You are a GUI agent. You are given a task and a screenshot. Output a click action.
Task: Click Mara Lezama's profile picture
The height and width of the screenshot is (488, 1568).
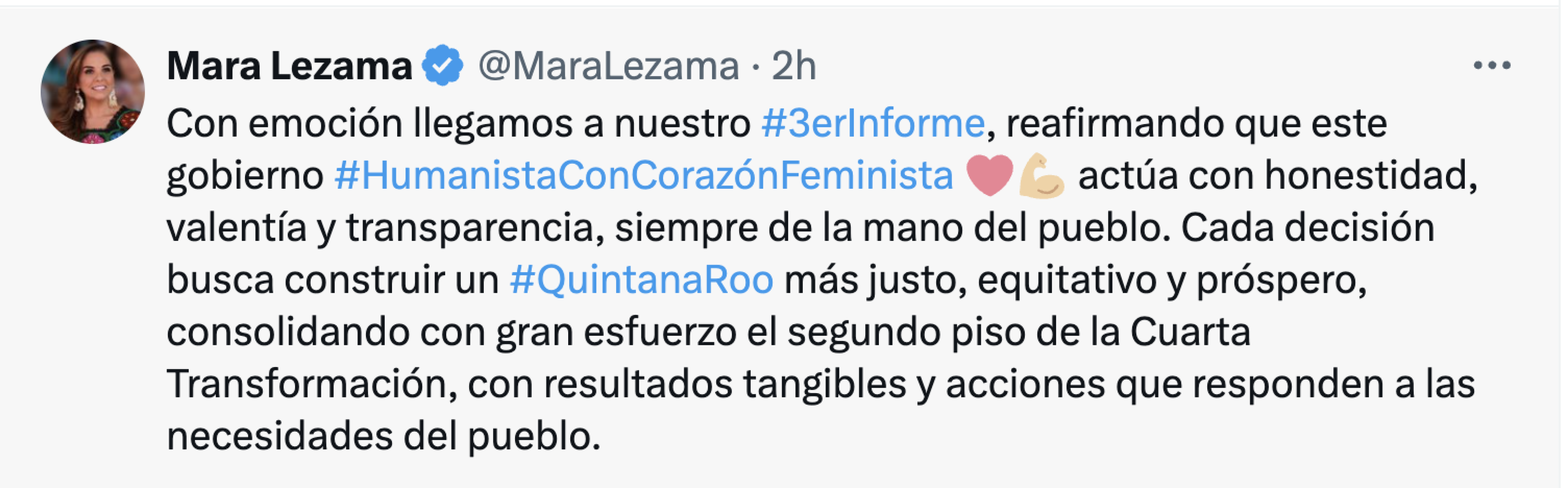[x=92, y=92]
